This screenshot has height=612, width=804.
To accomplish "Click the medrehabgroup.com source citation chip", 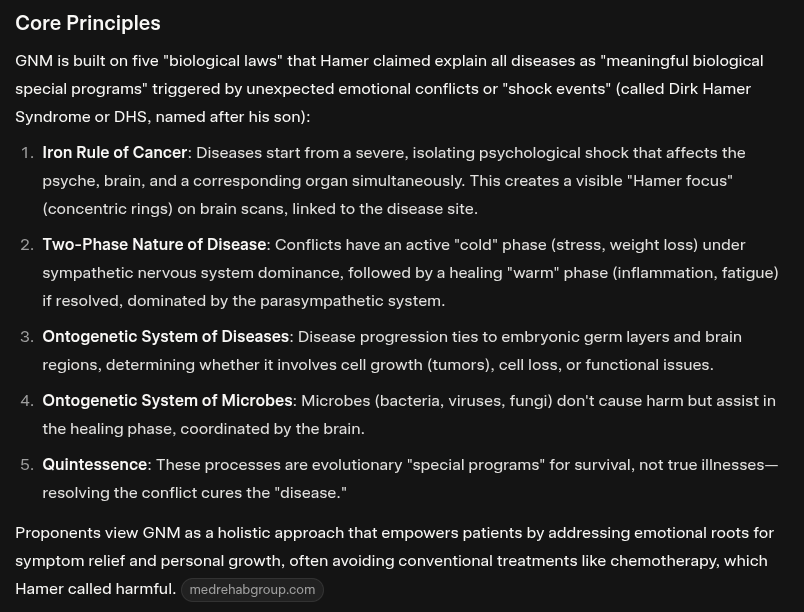I will point(252,590).
